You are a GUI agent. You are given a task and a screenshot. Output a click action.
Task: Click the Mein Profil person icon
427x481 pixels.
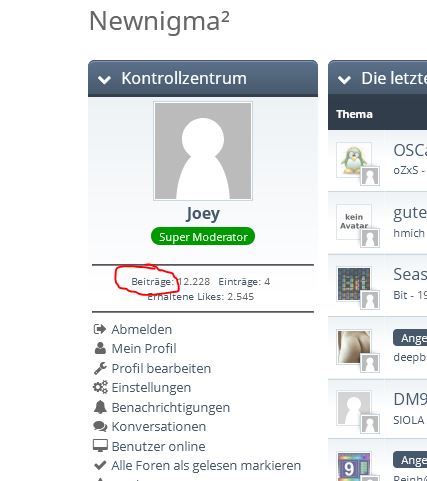coord(100,348)
